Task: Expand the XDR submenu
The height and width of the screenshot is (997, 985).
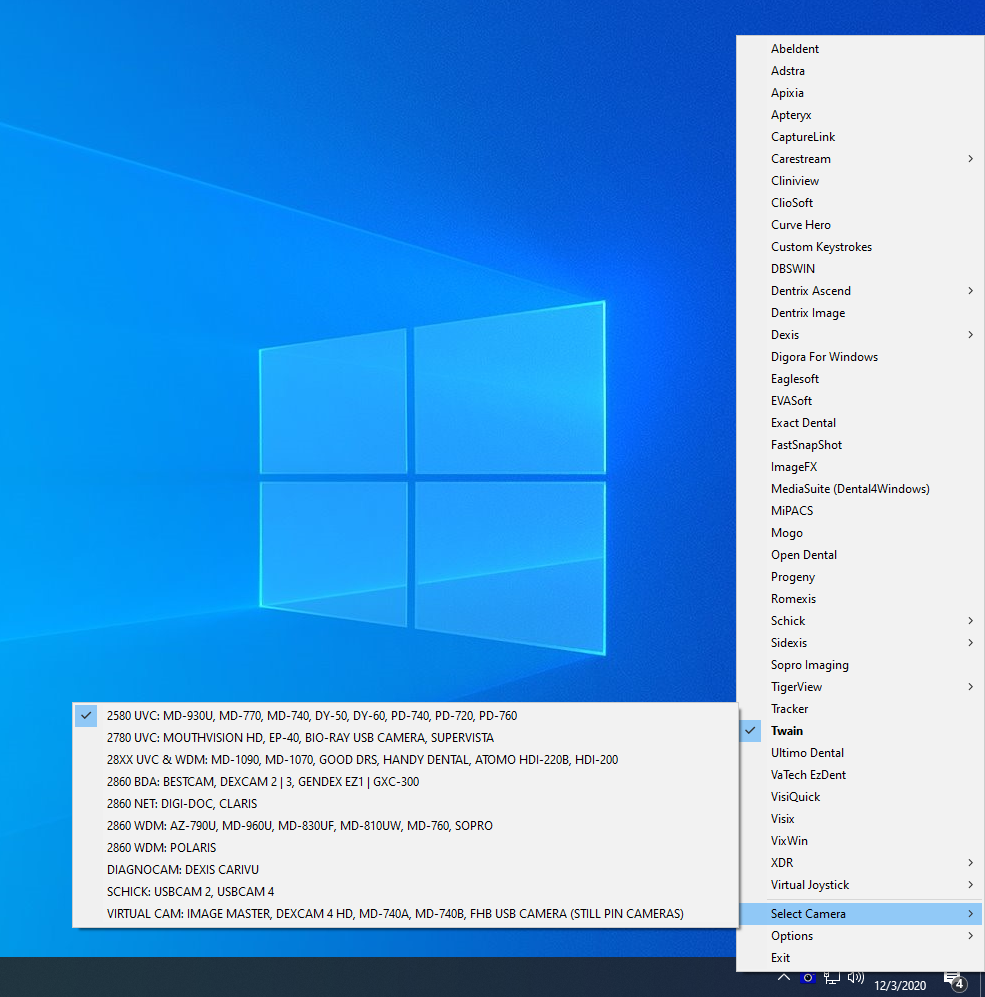Action: 860,863
